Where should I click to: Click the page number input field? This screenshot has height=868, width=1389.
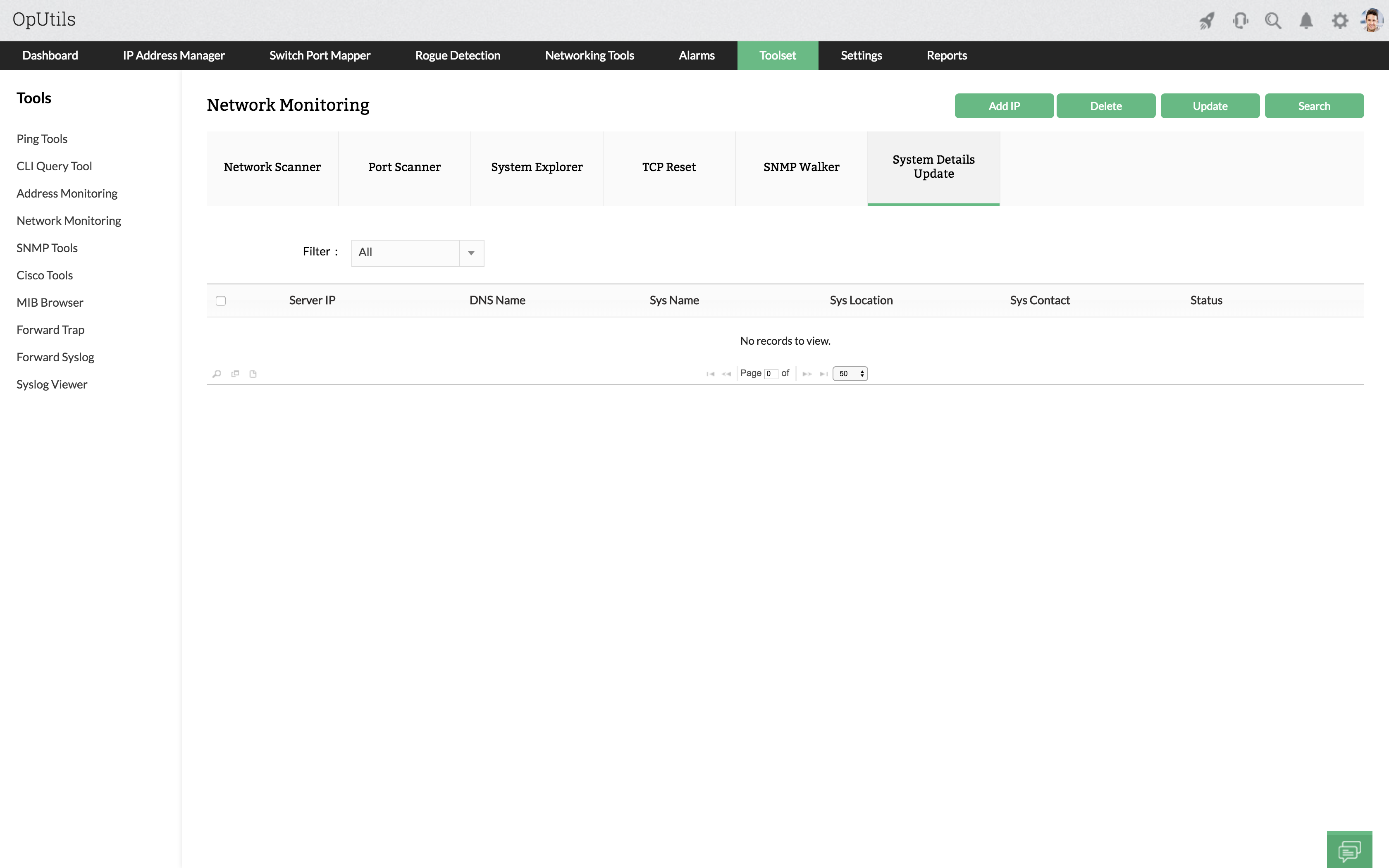[x=771, y=374]
